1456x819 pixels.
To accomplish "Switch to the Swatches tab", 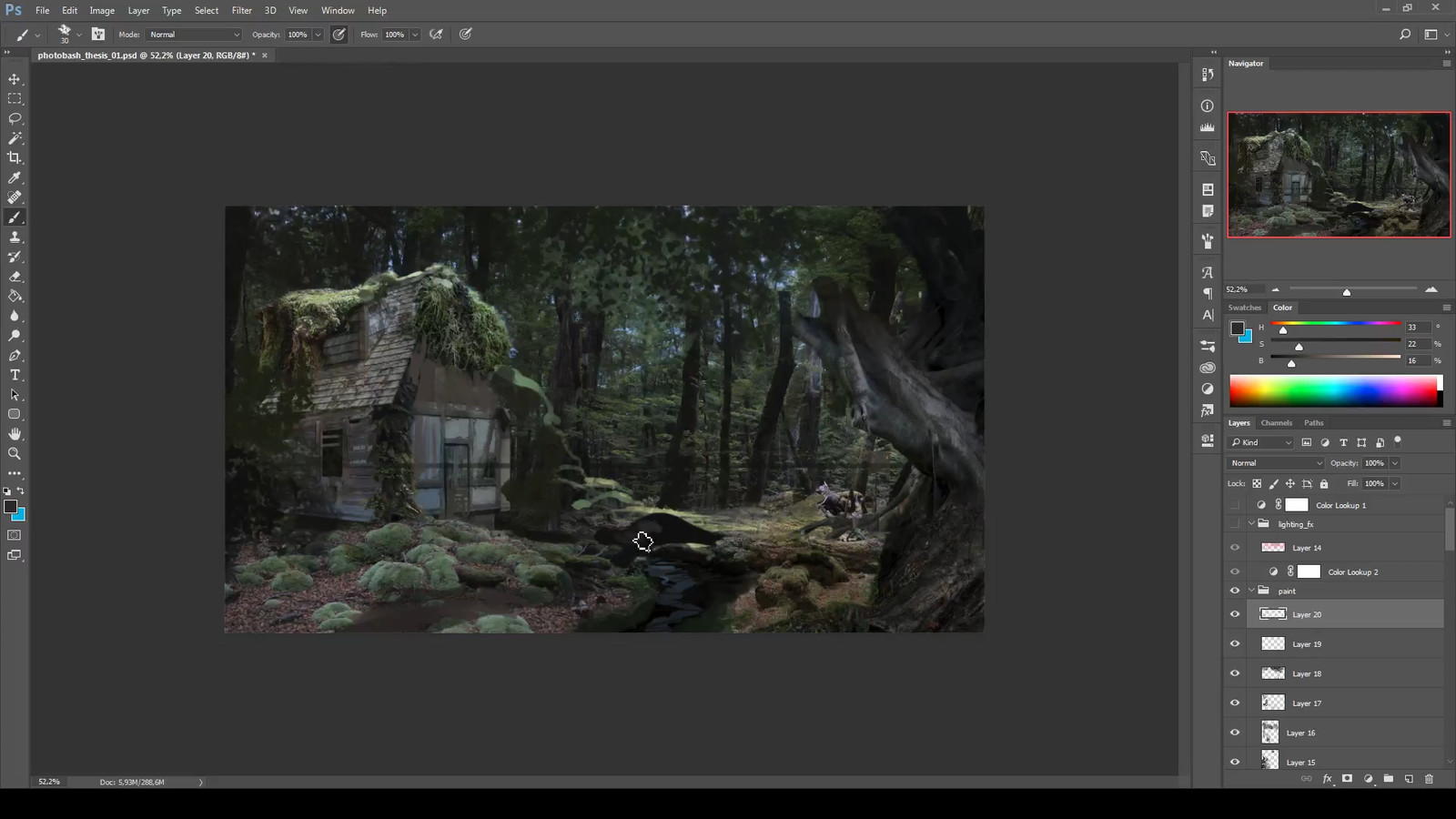I will [1244, 308].
